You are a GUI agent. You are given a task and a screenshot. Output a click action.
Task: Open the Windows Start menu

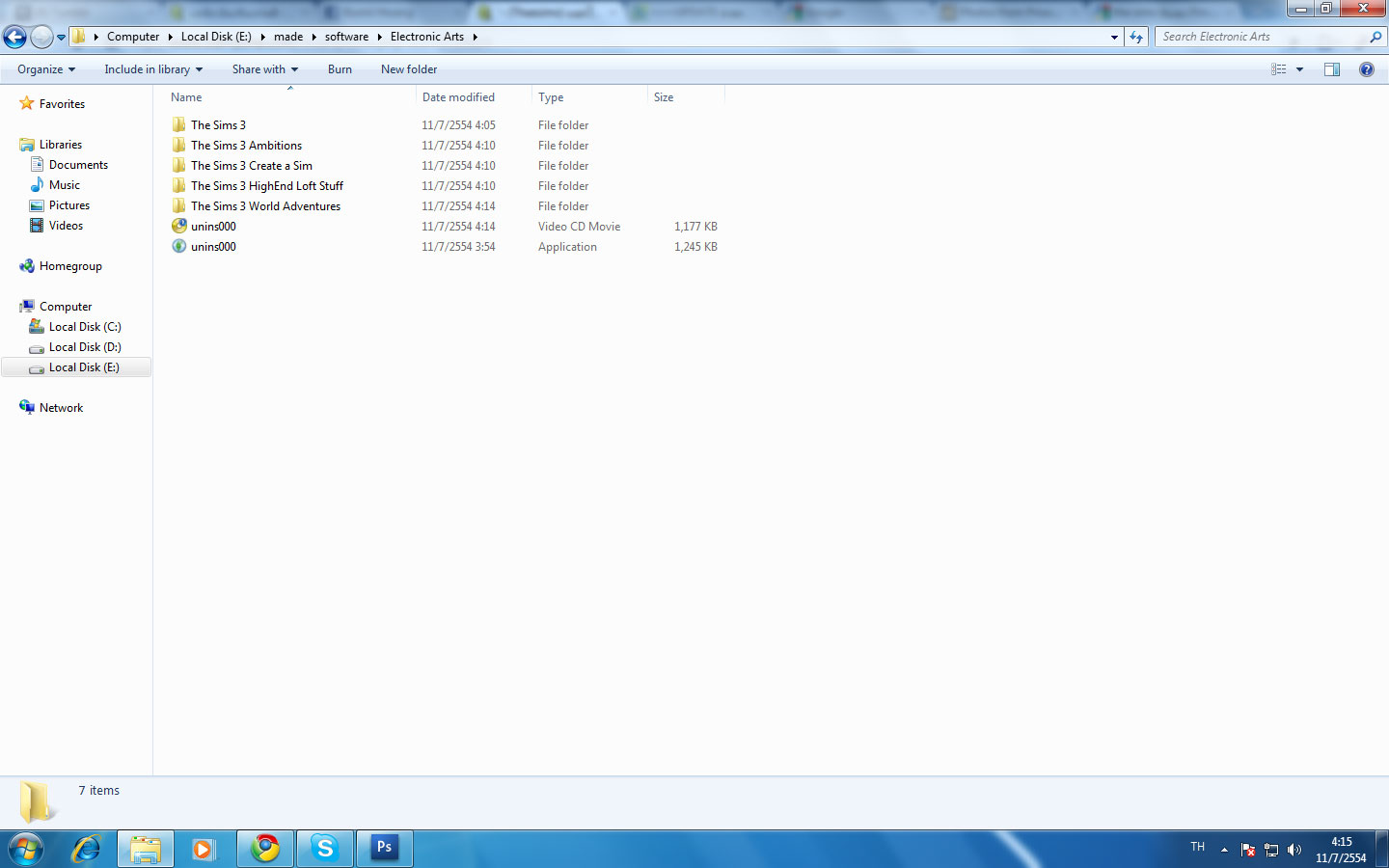pyautogui.click(x=26, y=849)
